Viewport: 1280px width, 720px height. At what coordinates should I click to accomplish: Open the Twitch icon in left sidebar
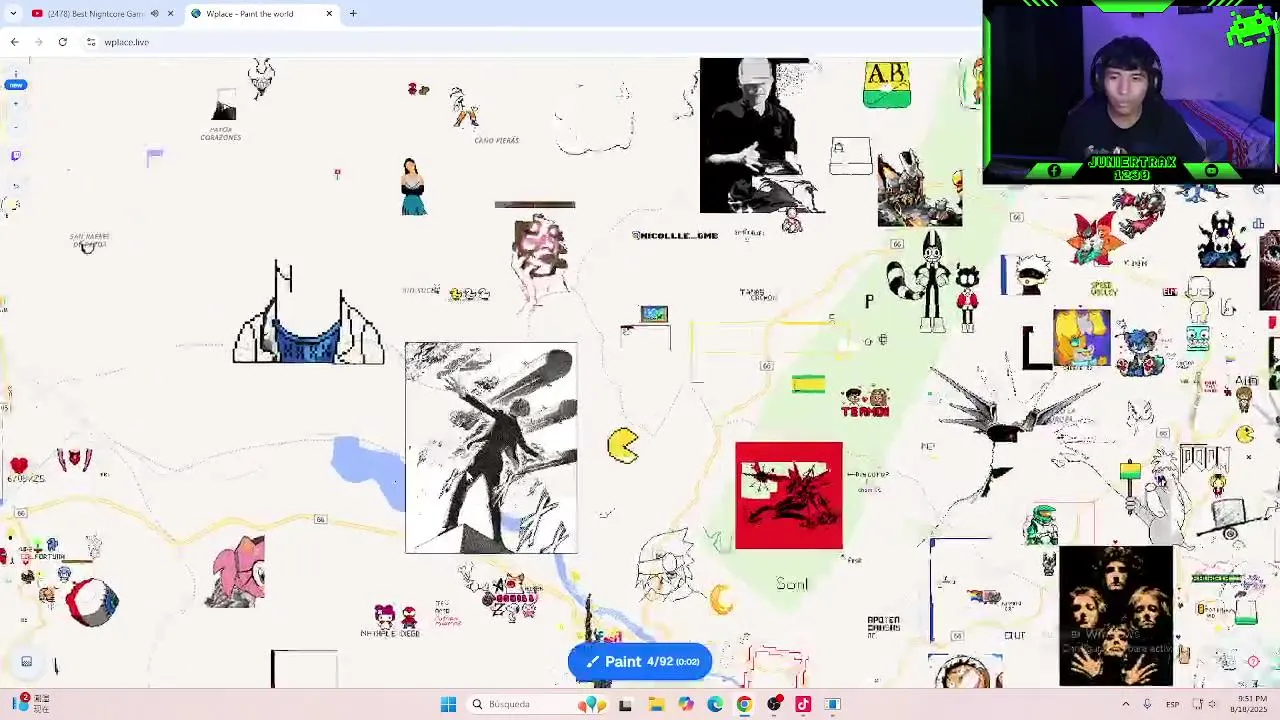[x=15, y=156]
